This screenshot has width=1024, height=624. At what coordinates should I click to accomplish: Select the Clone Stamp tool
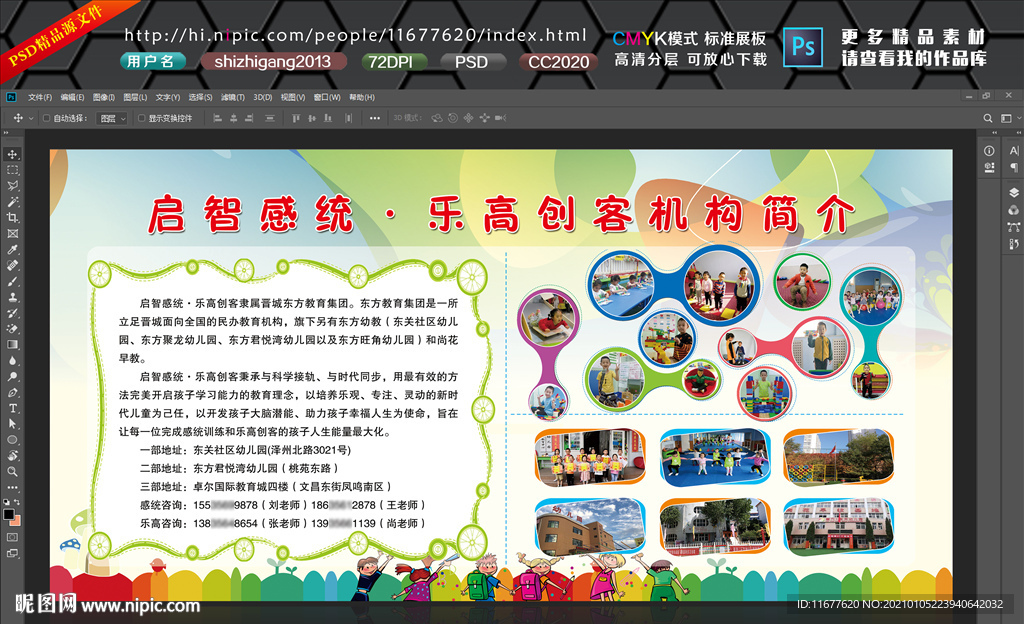[x=12, y=297]
